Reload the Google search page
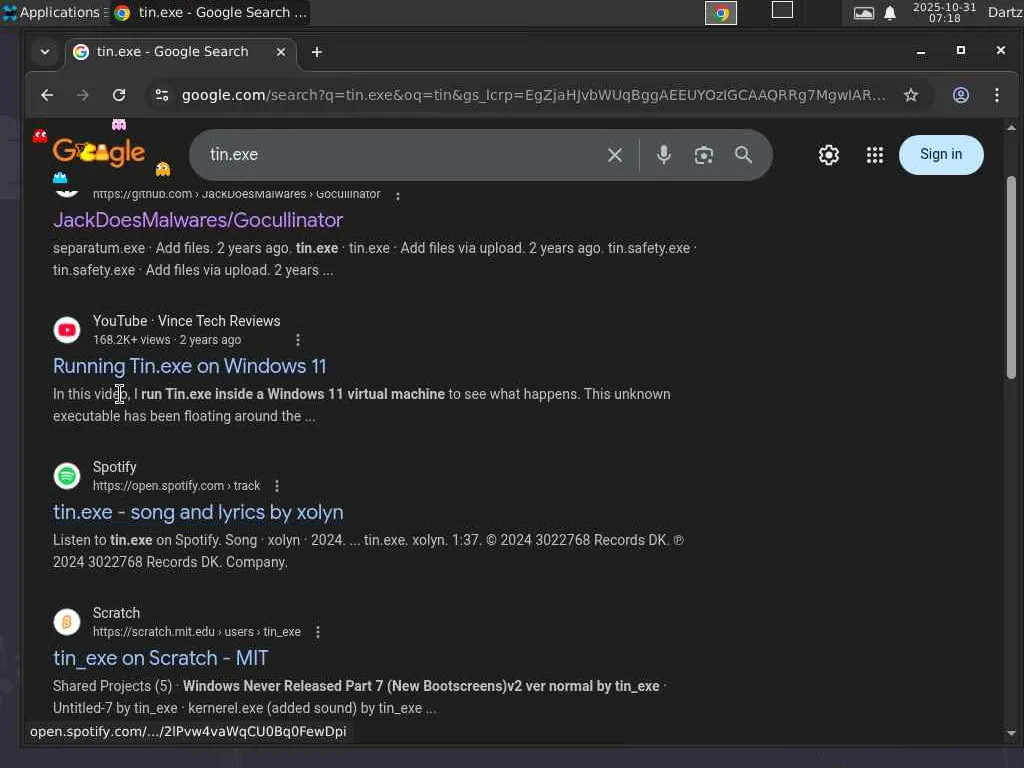The height and width of the screenshot is (768, 1024). 119,95
